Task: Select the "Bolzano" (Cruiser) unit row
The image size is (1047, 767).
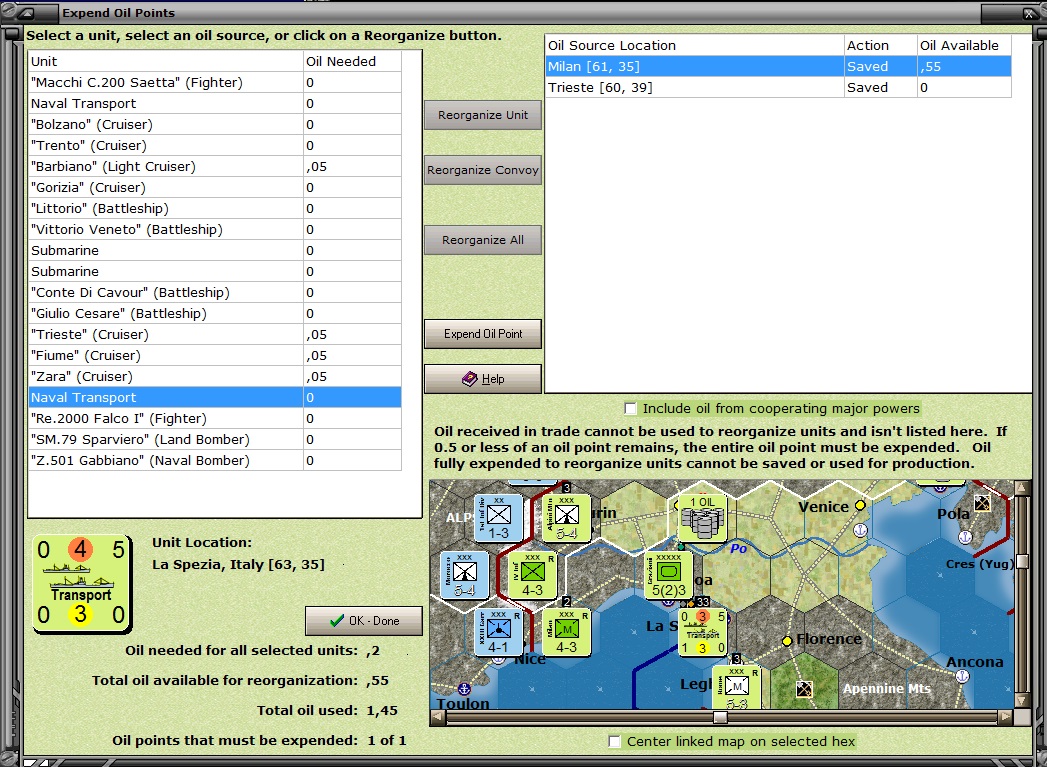Action: pyautogui.click(x=215, y=125)
